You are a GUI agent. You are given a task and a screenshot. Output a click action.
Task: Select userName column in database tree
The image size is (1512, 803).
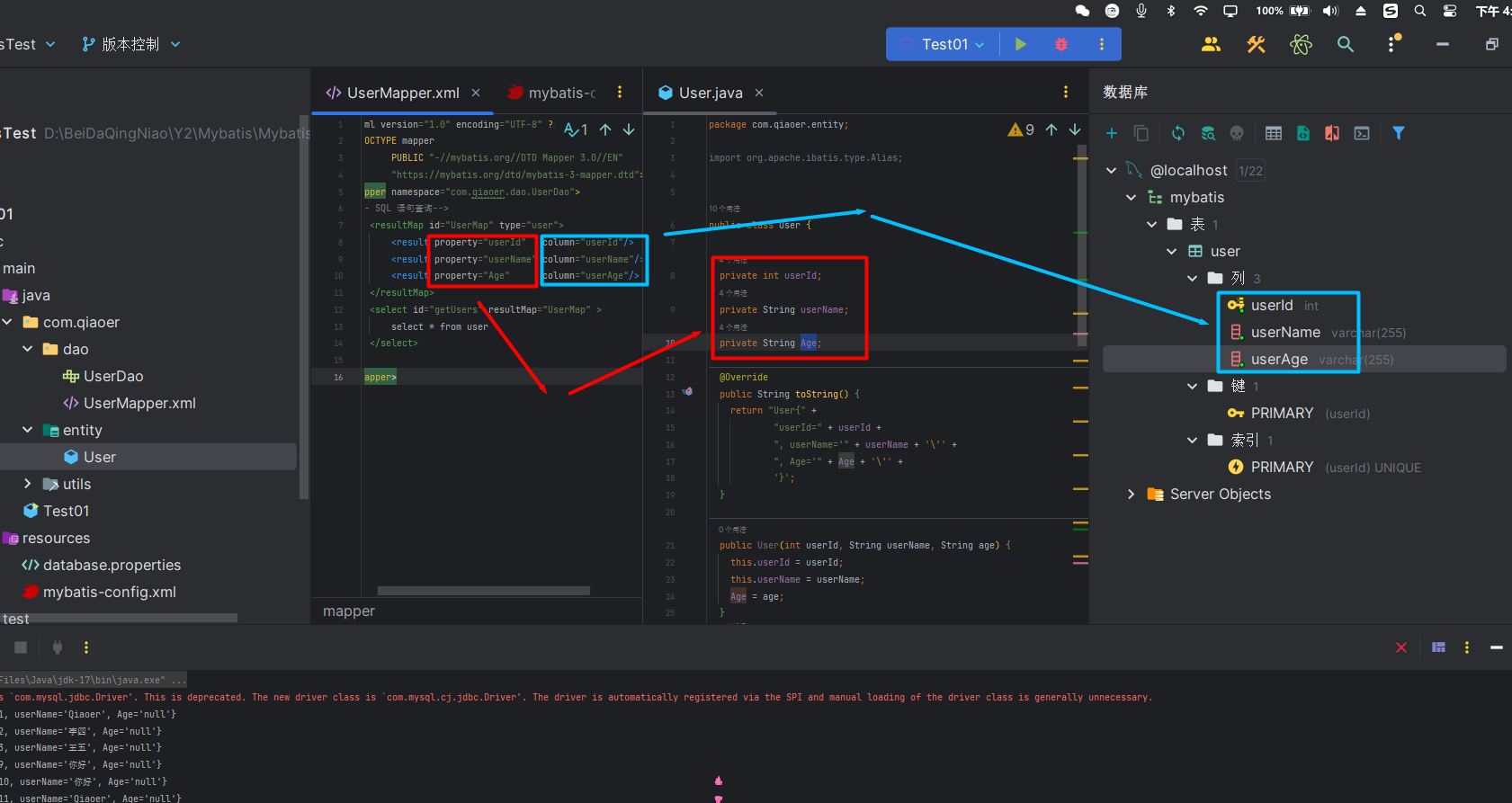click(1285, 333)
